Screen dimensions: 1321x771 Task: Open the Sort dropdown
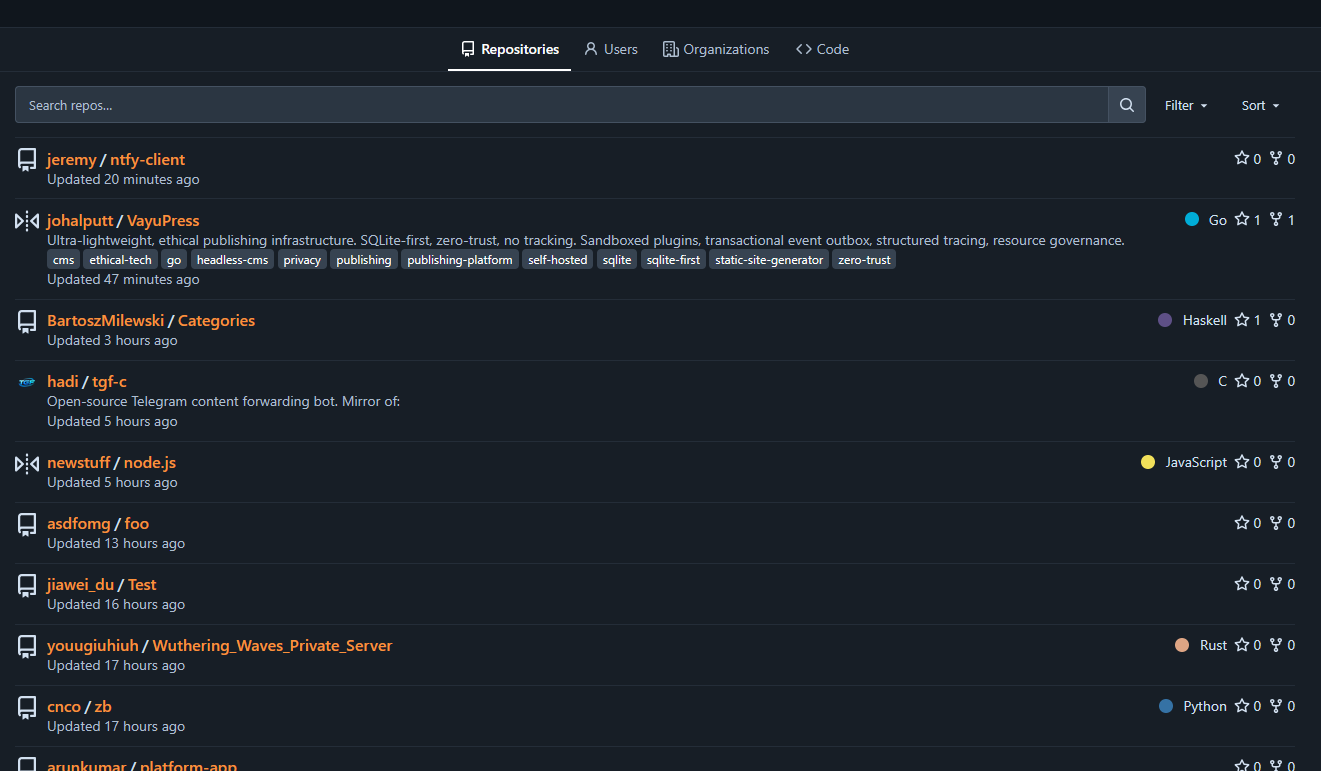[1260, 105]
